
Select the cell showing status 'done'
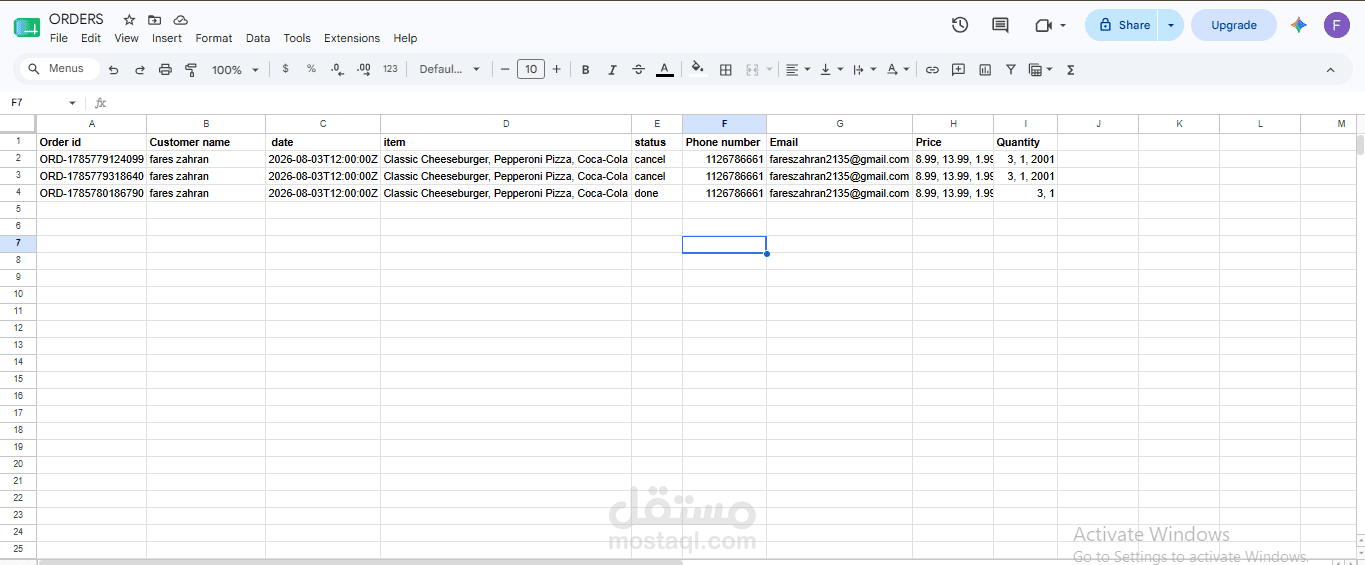(657, 193)
